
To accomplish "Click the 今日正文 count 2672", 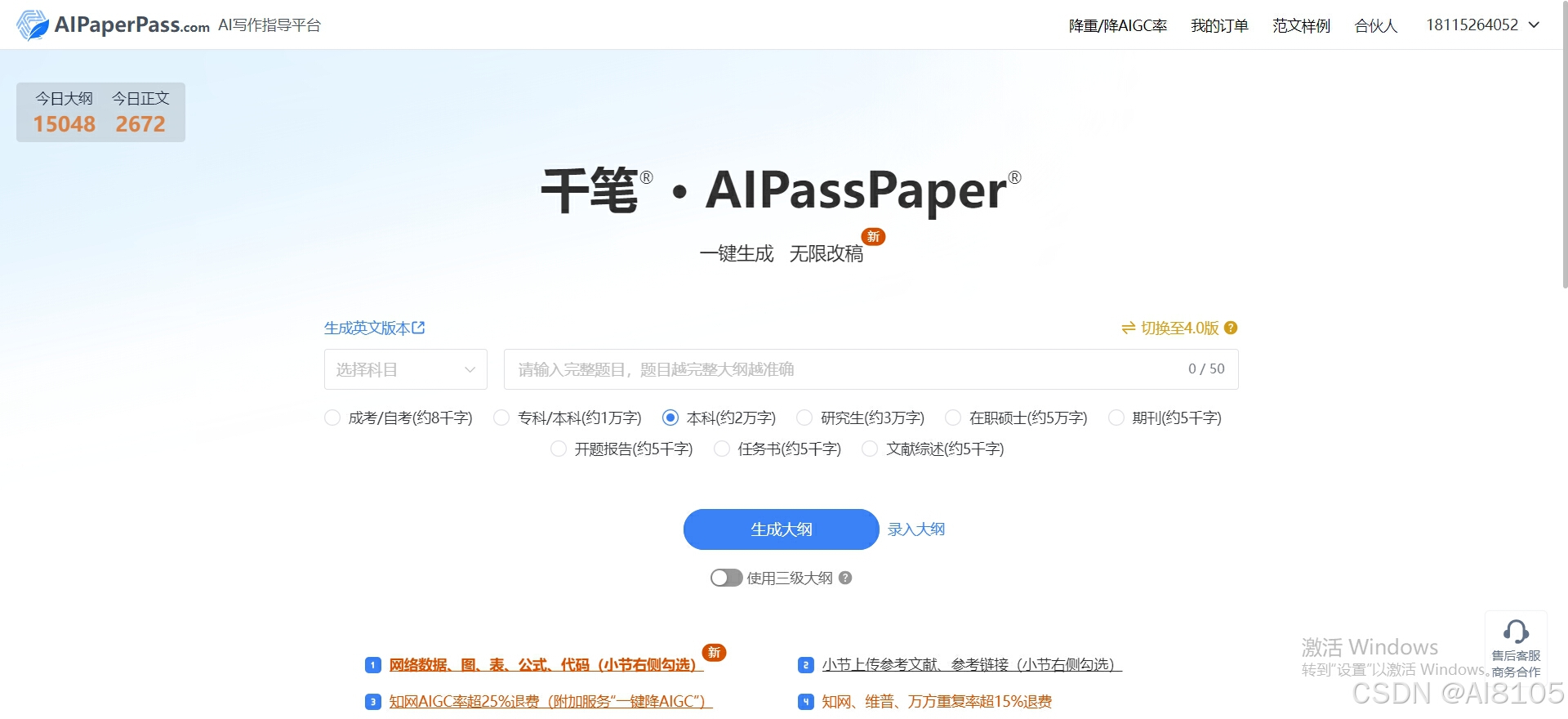I will tap(140, 124).
